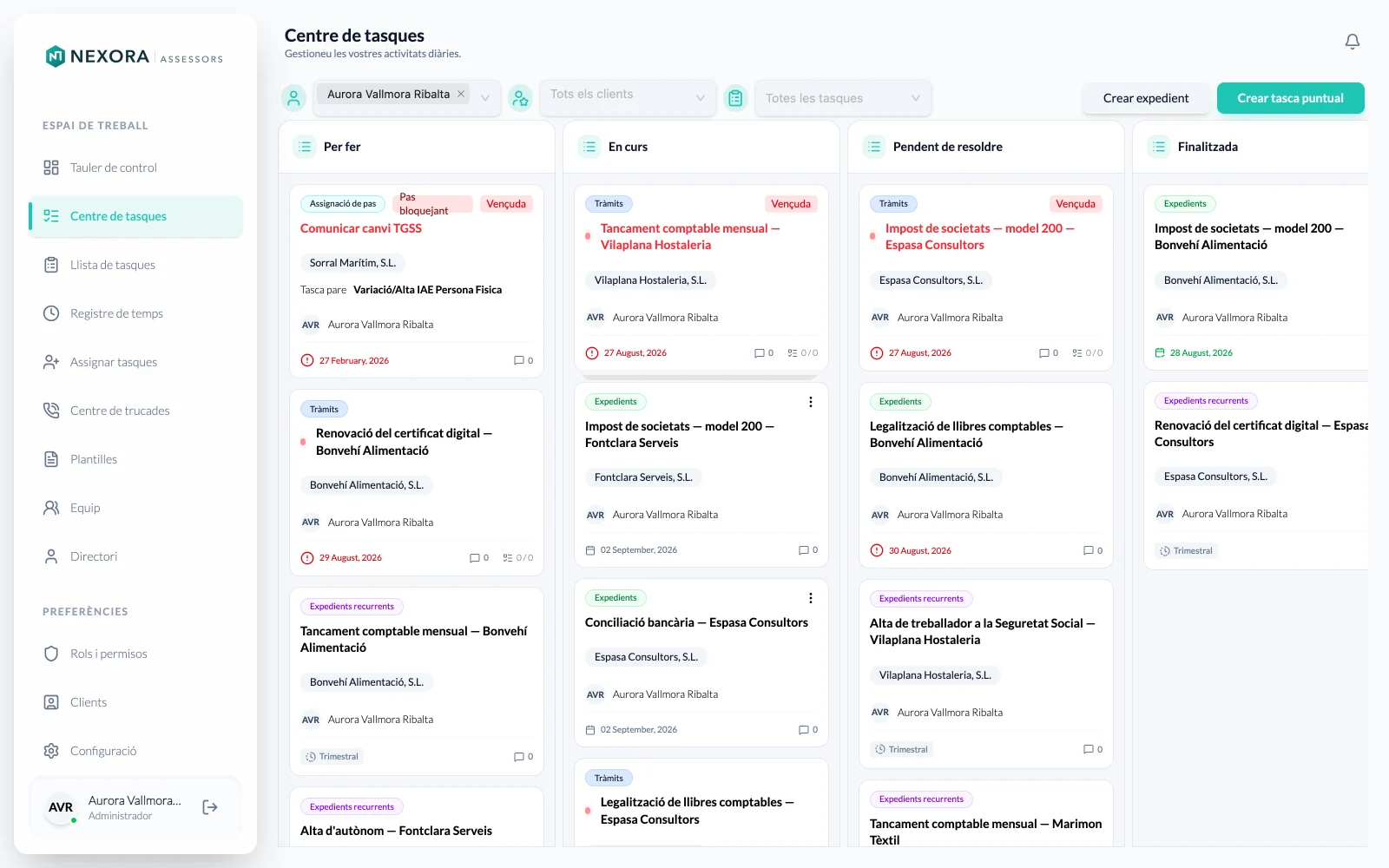
Task: Open Assignar tasques page
Action: tap(135, 362)
